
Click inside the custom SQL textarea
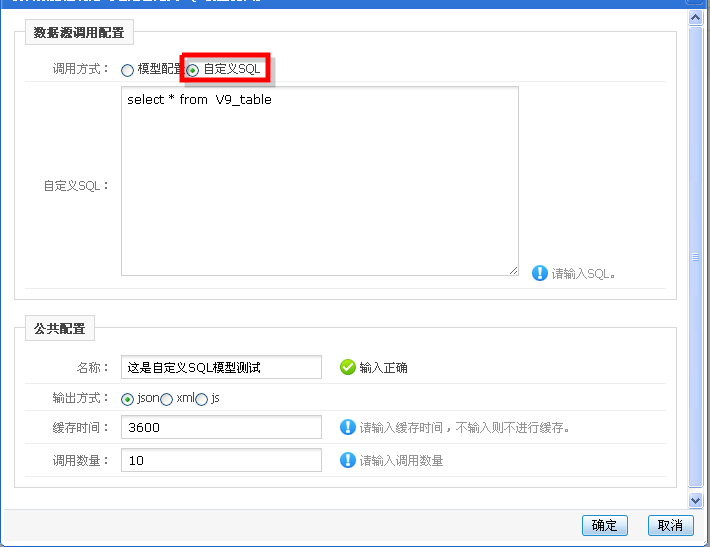pyautogui.click(x=320, y=181)
